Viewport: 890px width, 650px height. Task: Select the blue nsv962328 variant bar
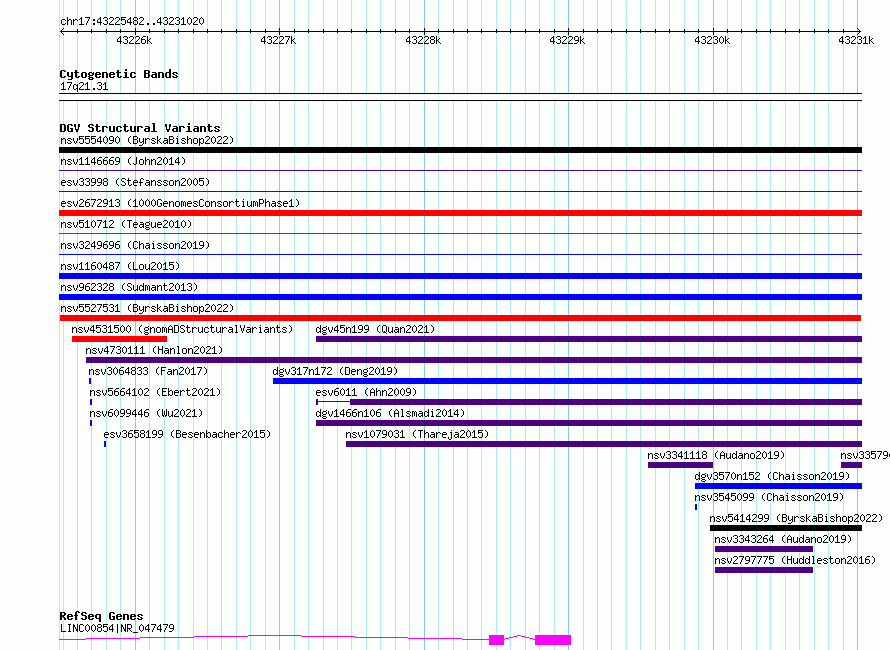tap(460, 297)
